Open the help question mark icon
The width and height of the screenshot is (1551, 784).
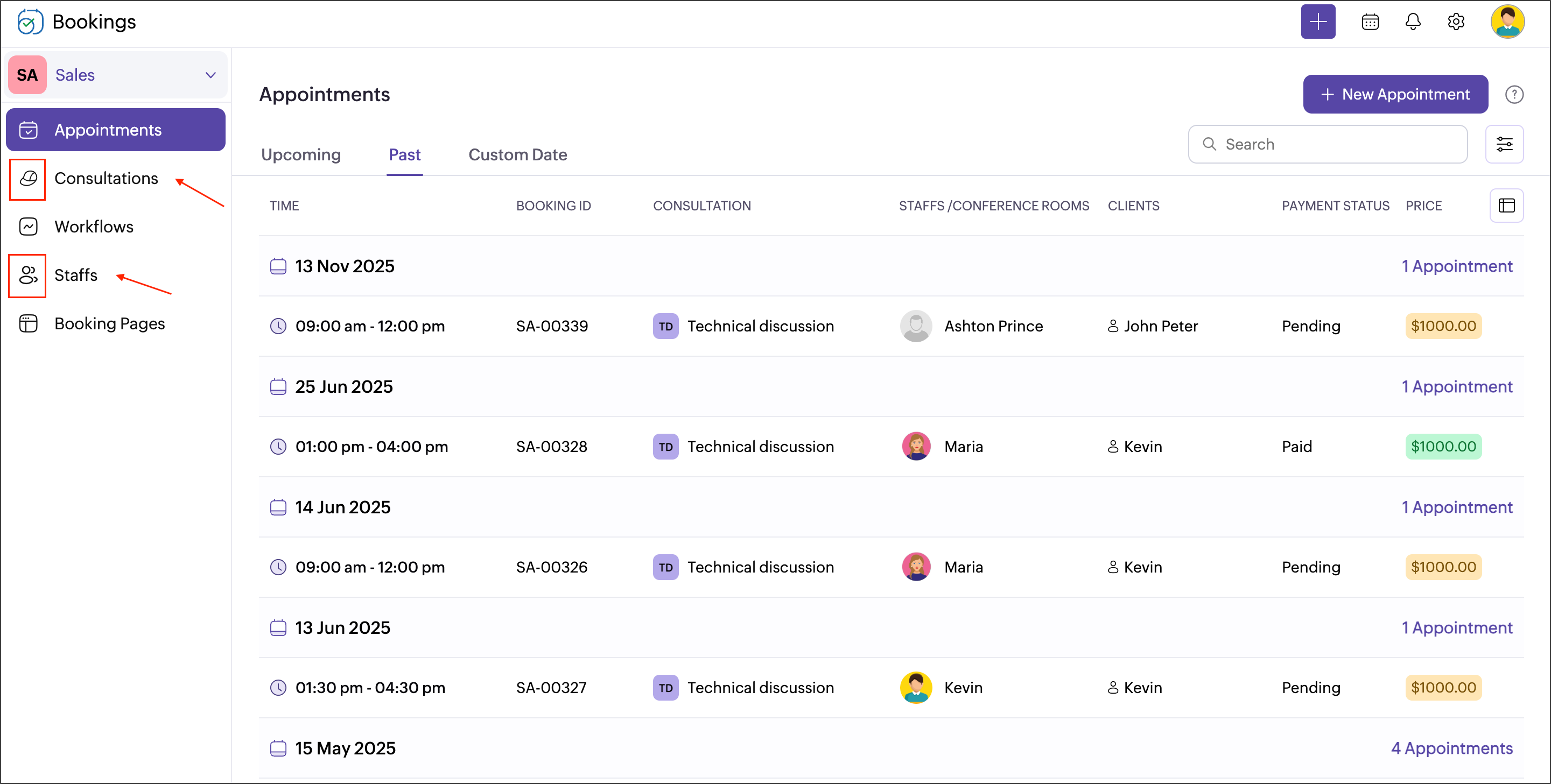click(x=1514, y=95)
